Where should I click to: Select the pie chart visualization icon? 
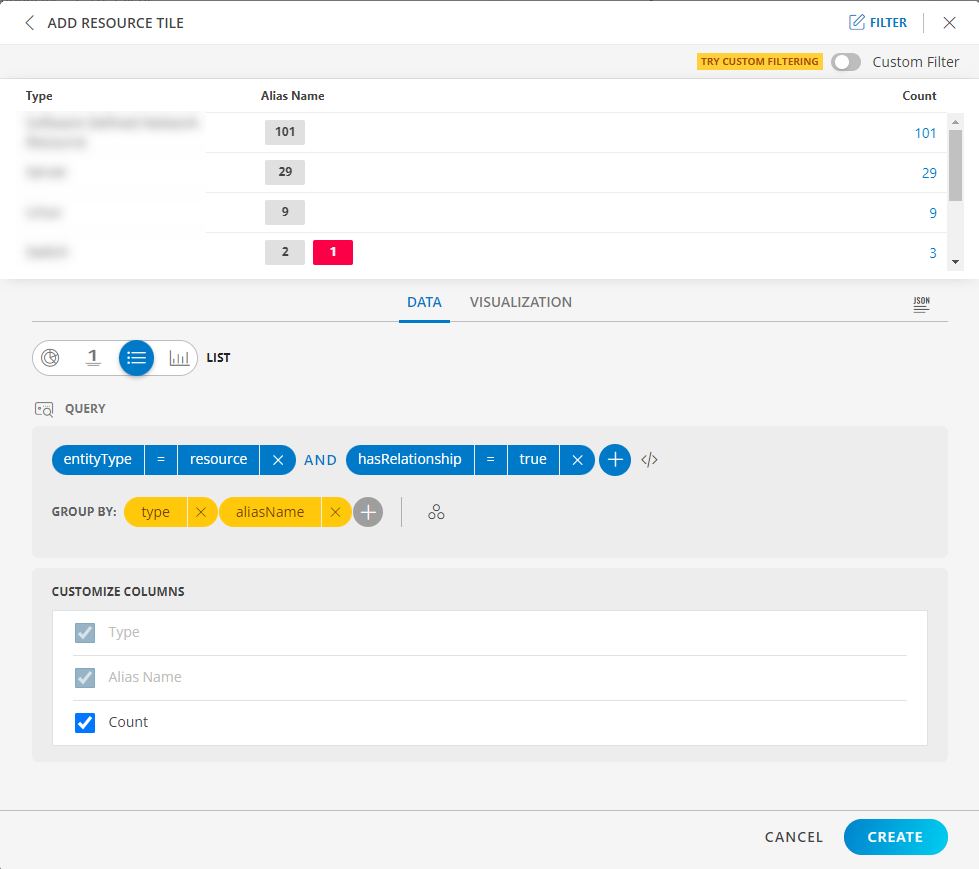(50, 357)
